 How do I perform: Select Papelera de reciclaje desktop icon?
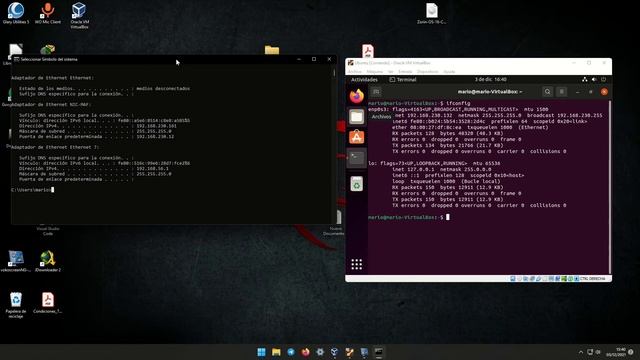pos(16,305)
